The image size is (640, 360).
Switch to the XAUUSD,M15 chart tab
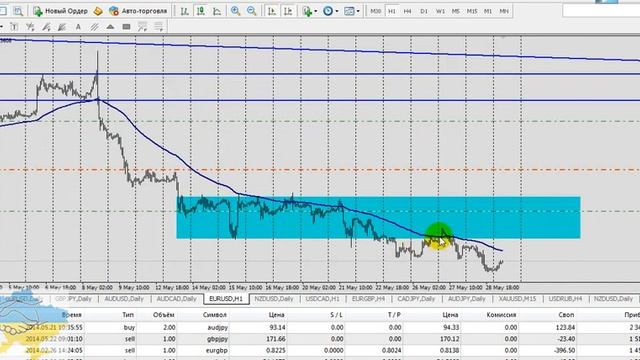click(517, 299)
